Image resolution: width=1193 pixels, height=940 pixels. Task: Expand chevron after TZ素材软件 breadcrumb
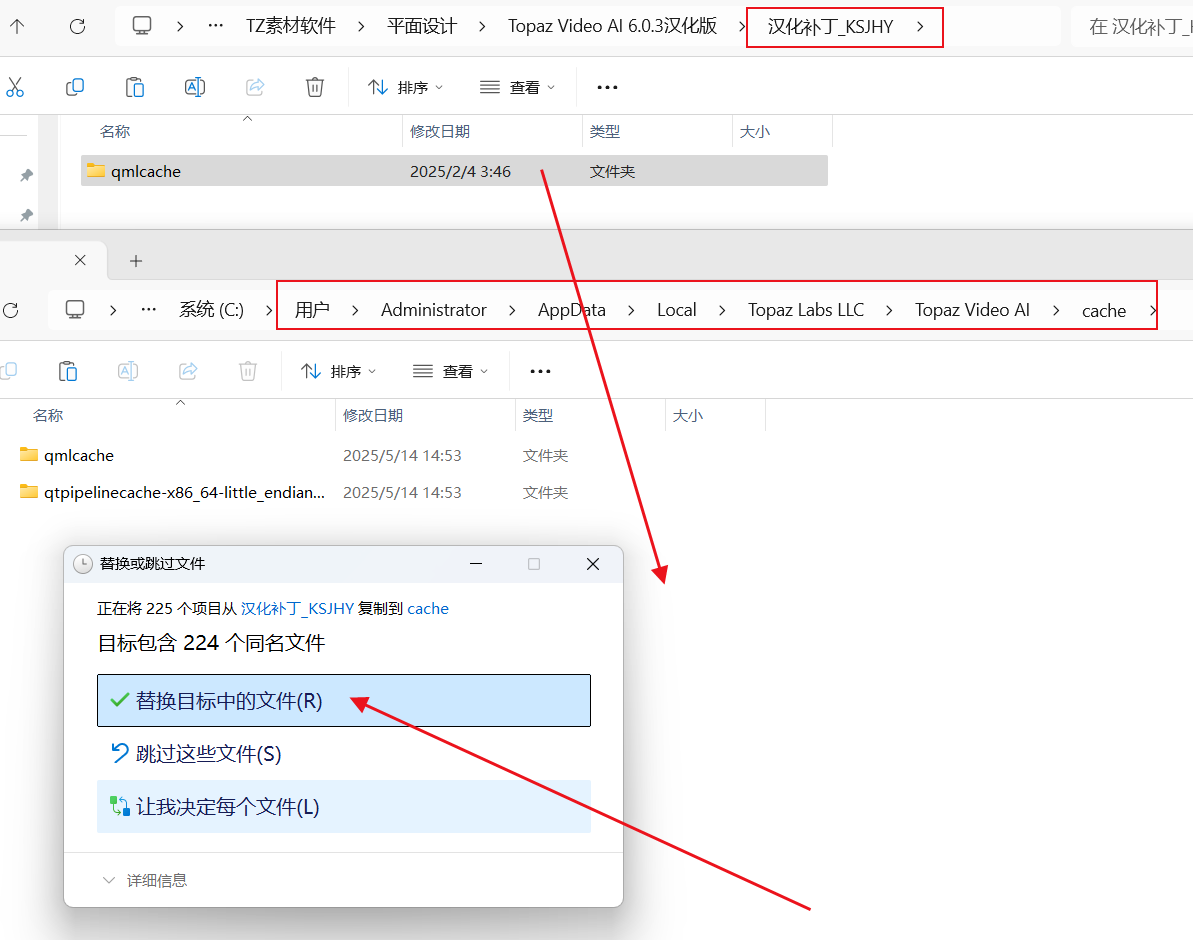tap(361, 27)
